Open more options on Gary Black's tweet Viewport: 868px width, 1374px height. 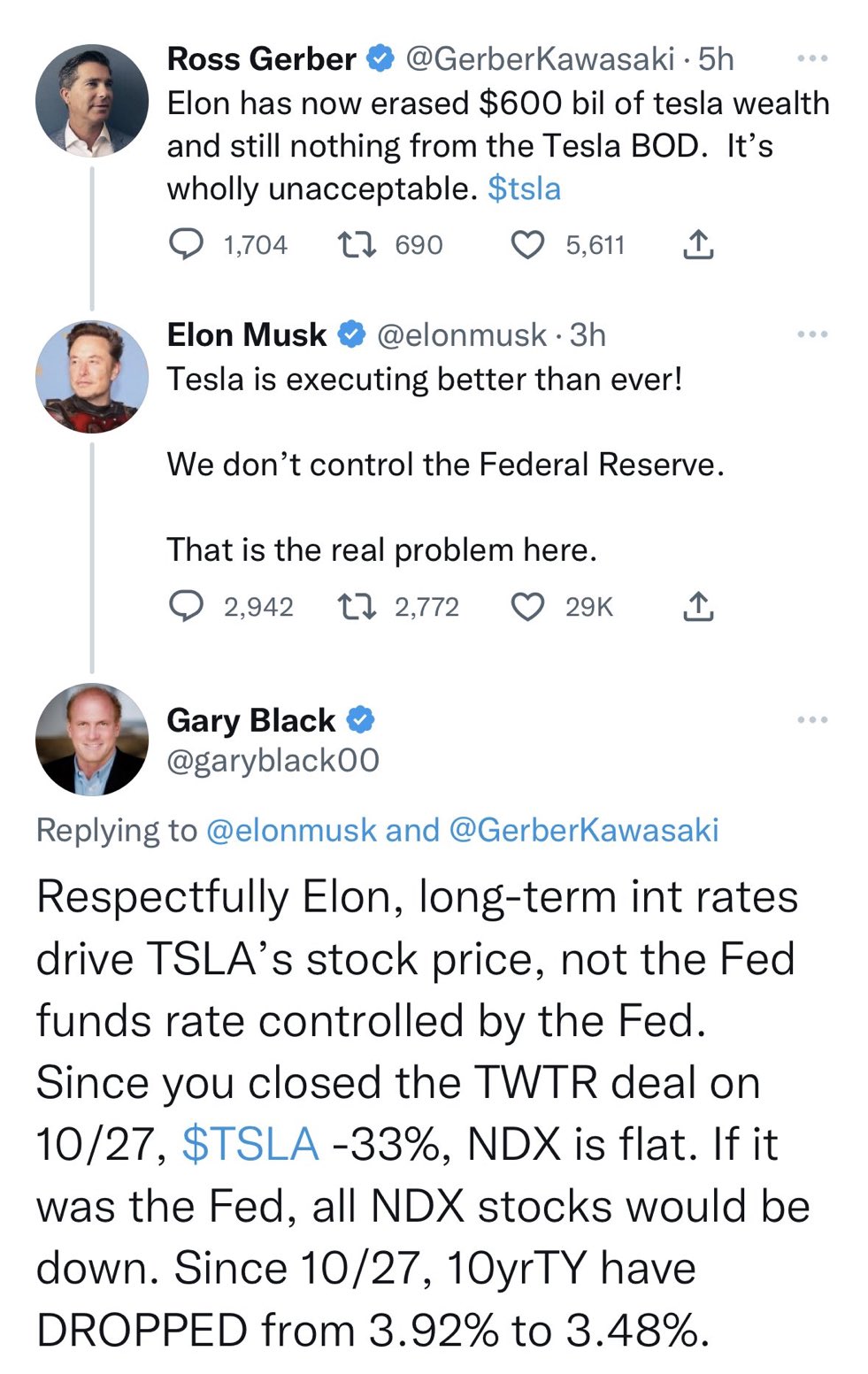(812, 720)
